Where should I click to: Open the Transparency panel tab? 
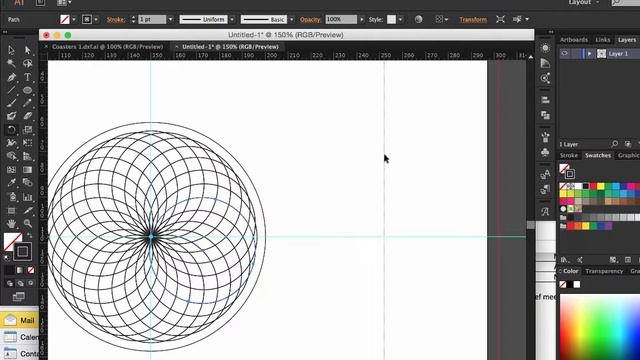coord(604,271)
